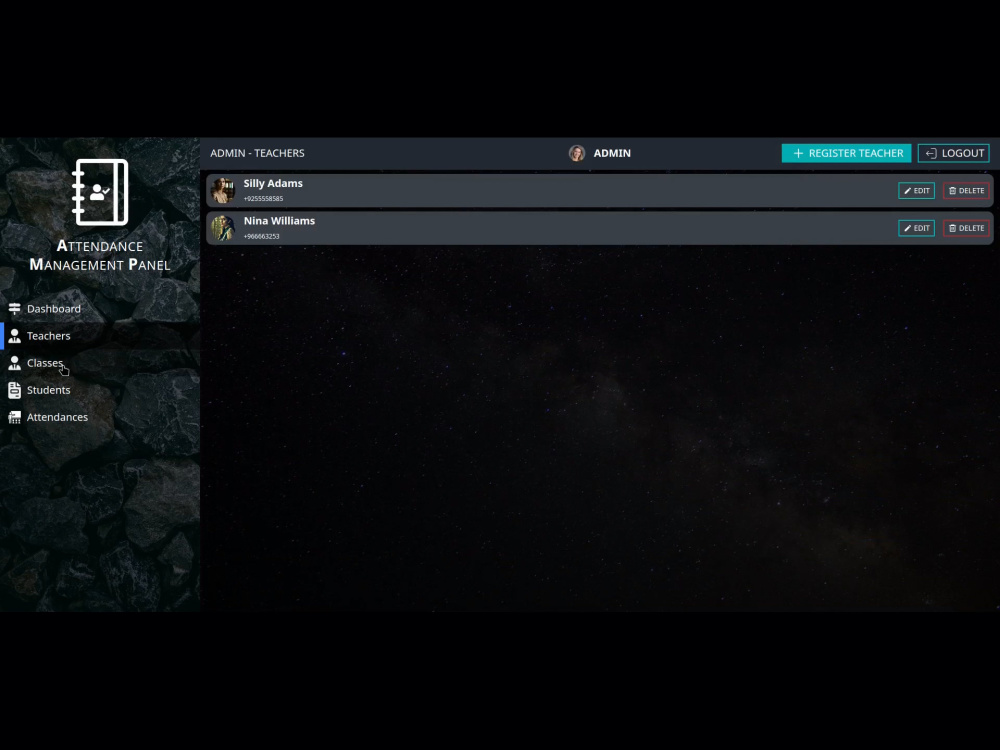Navigate to Attendances in sidebar
Image resolution: width=1000 pixels, height=750 pixels.
(x=100, y=417)
